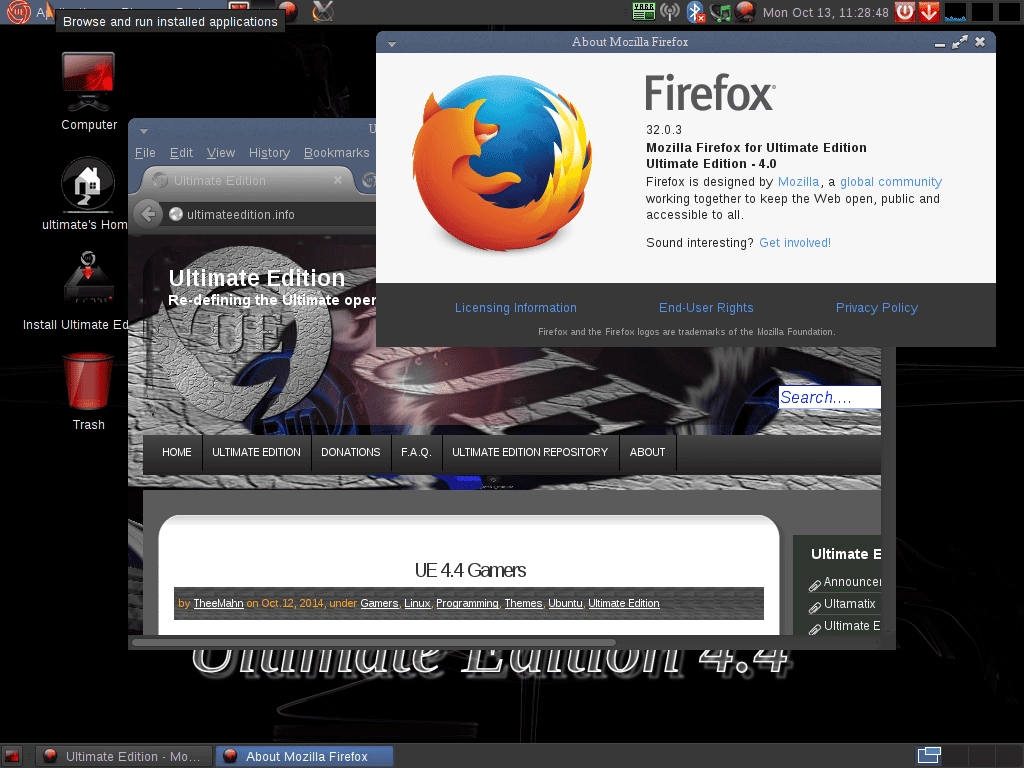Screen dimensions: 1024x768
Task: Open End-User Rights link
Action: click(x=706, y=308)
